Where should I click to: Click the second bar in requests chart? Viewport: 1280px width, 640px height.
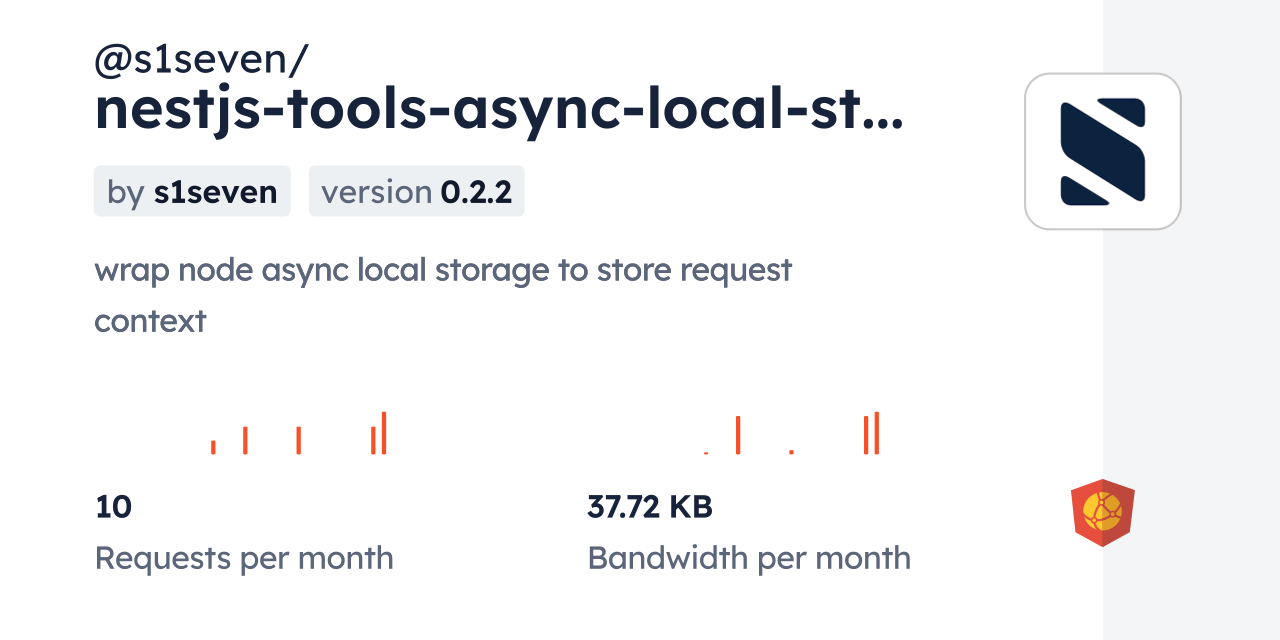pyautogui.click(x=245, y=440)
